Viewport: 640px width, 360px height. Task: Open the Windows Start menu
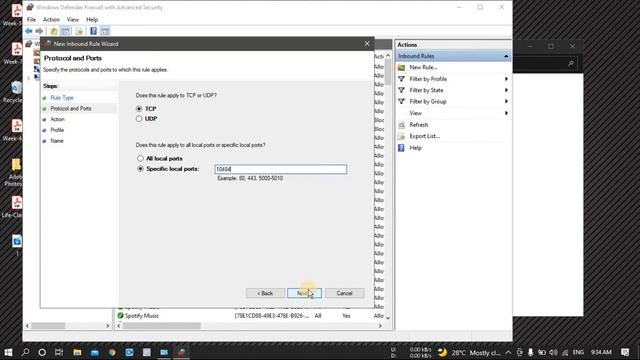pyautogui.click(x=8, y=352)
